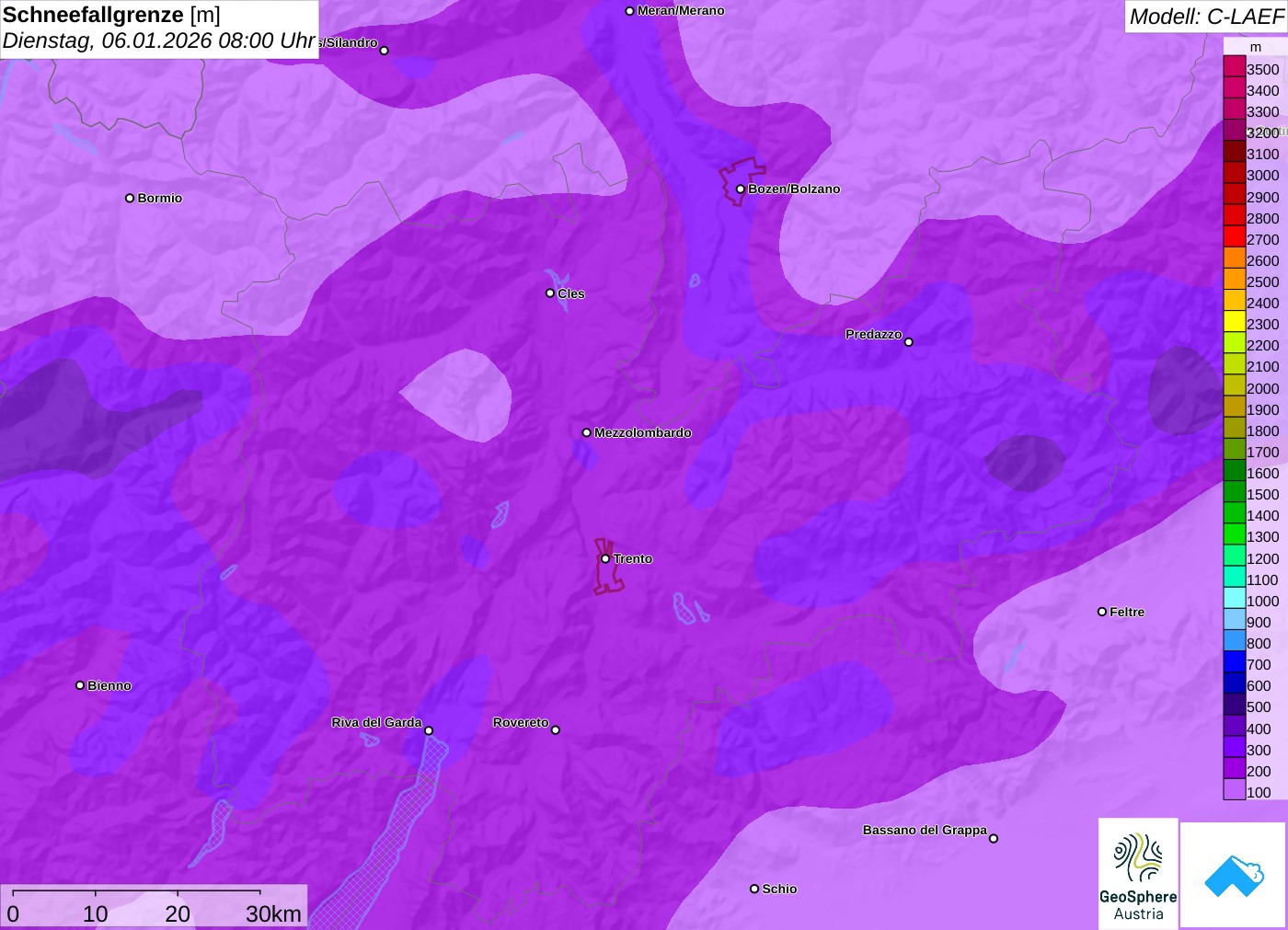Click the 100 m light purple legend swatch
The image size is (1288, 930).
point(1235,789)
